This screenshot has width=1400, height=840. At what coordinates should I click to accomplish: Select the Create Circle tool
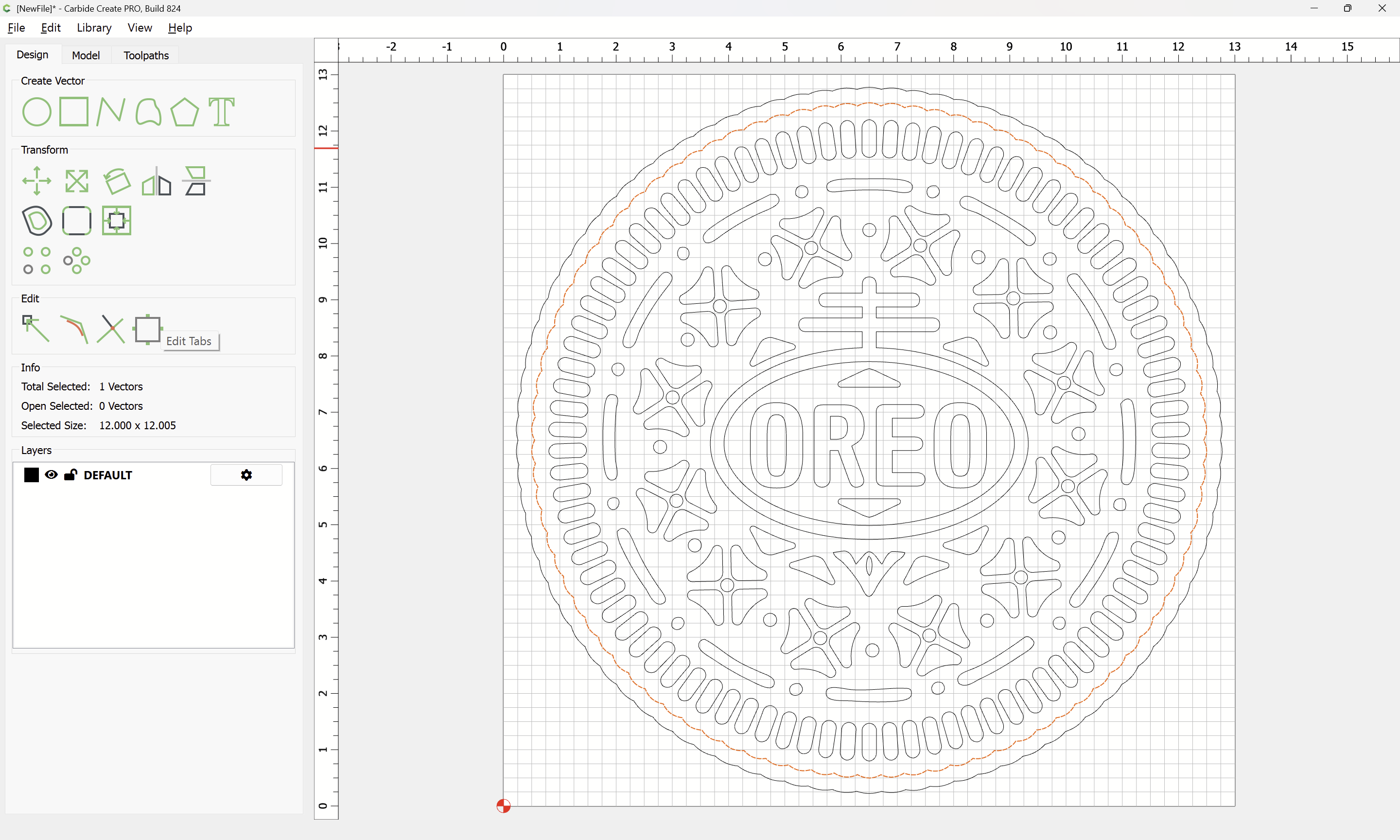37,111
